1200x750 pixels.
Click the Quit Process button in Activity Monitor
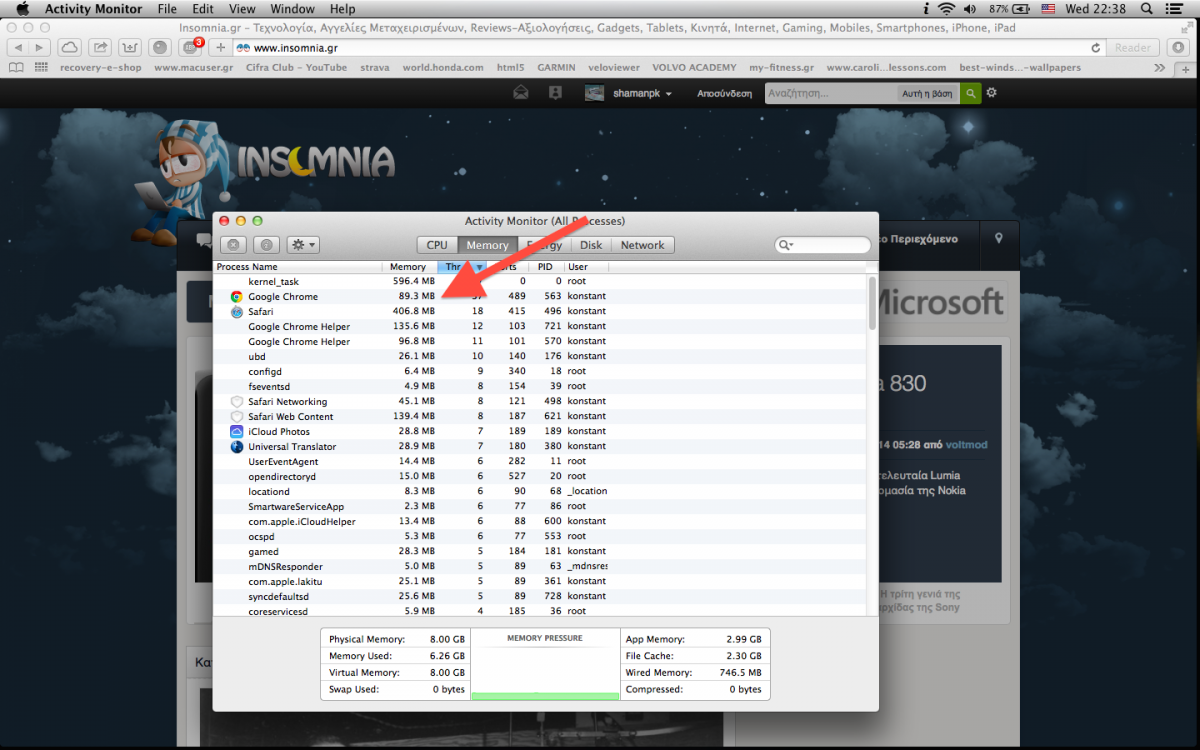pos(233,244)
